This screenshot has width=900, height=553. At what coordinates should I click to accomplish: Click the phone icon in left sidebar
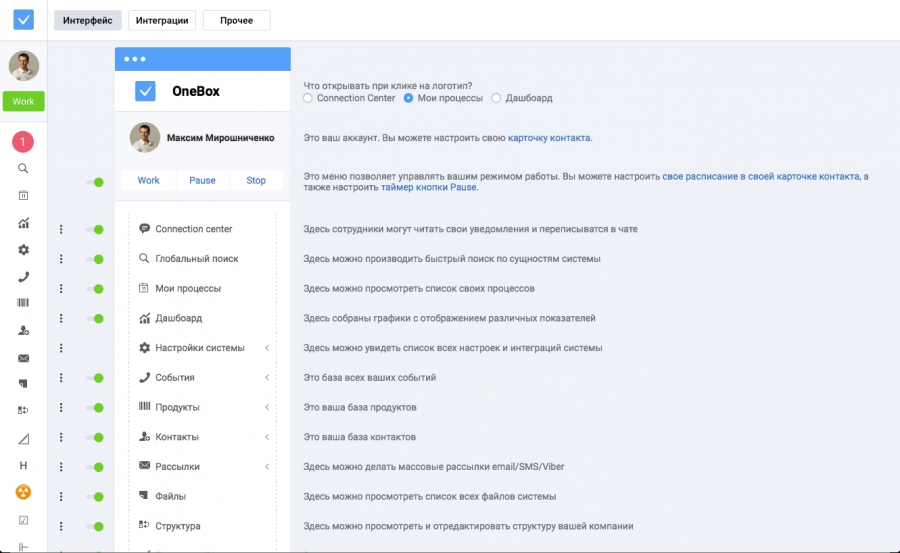coord(23,277)
